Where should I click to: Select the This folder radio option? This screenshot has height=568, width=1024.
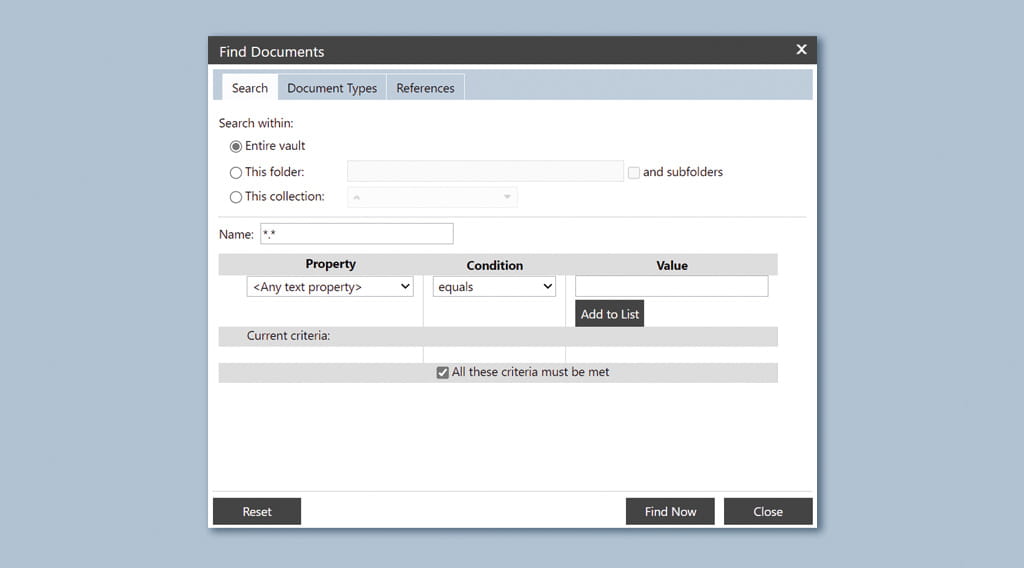click(236, 172)
